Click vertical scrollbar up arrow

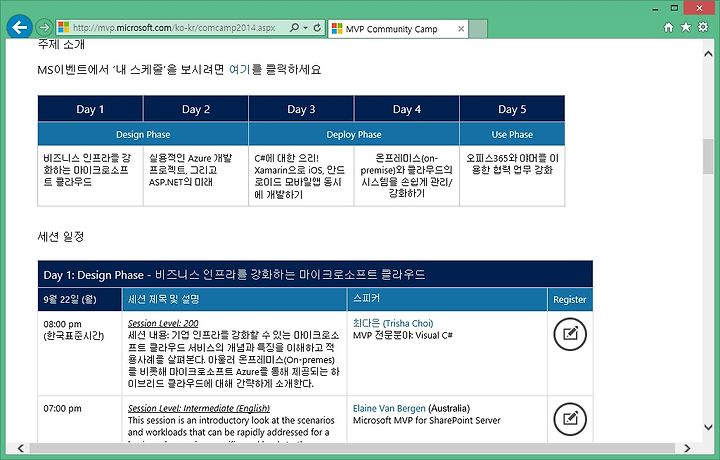708,54
